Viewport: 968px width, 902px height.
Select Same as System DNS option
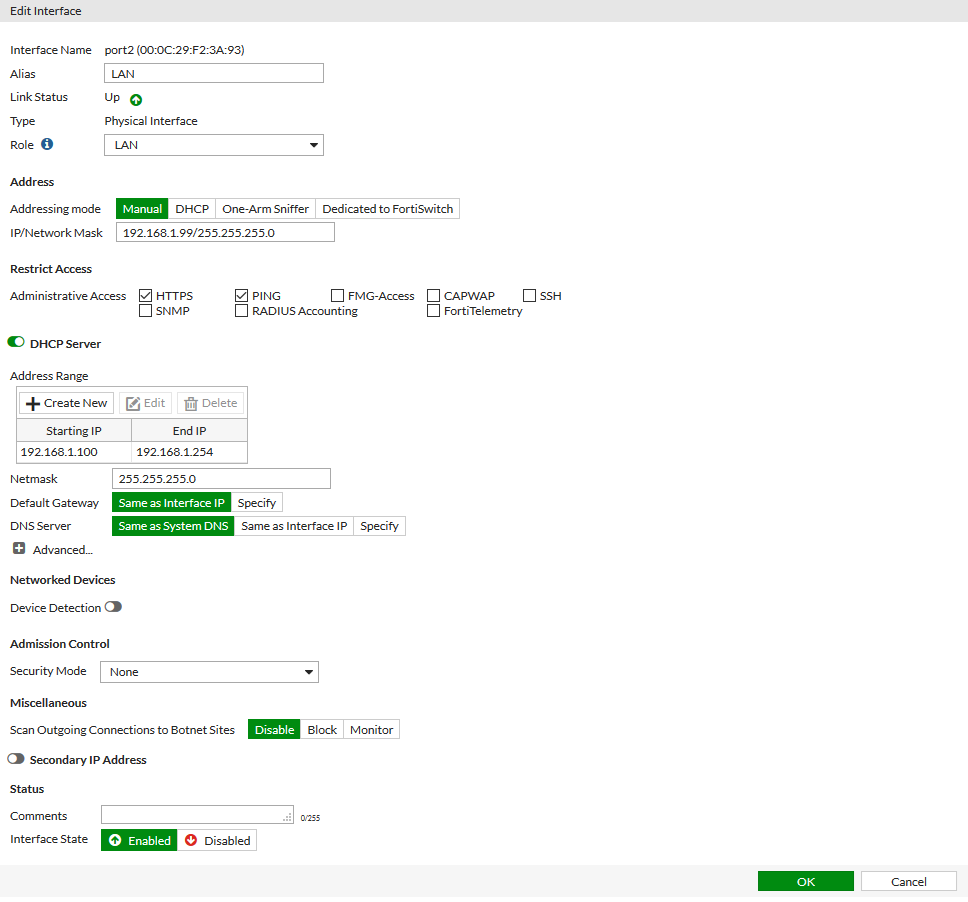click(x=173, y=526)
